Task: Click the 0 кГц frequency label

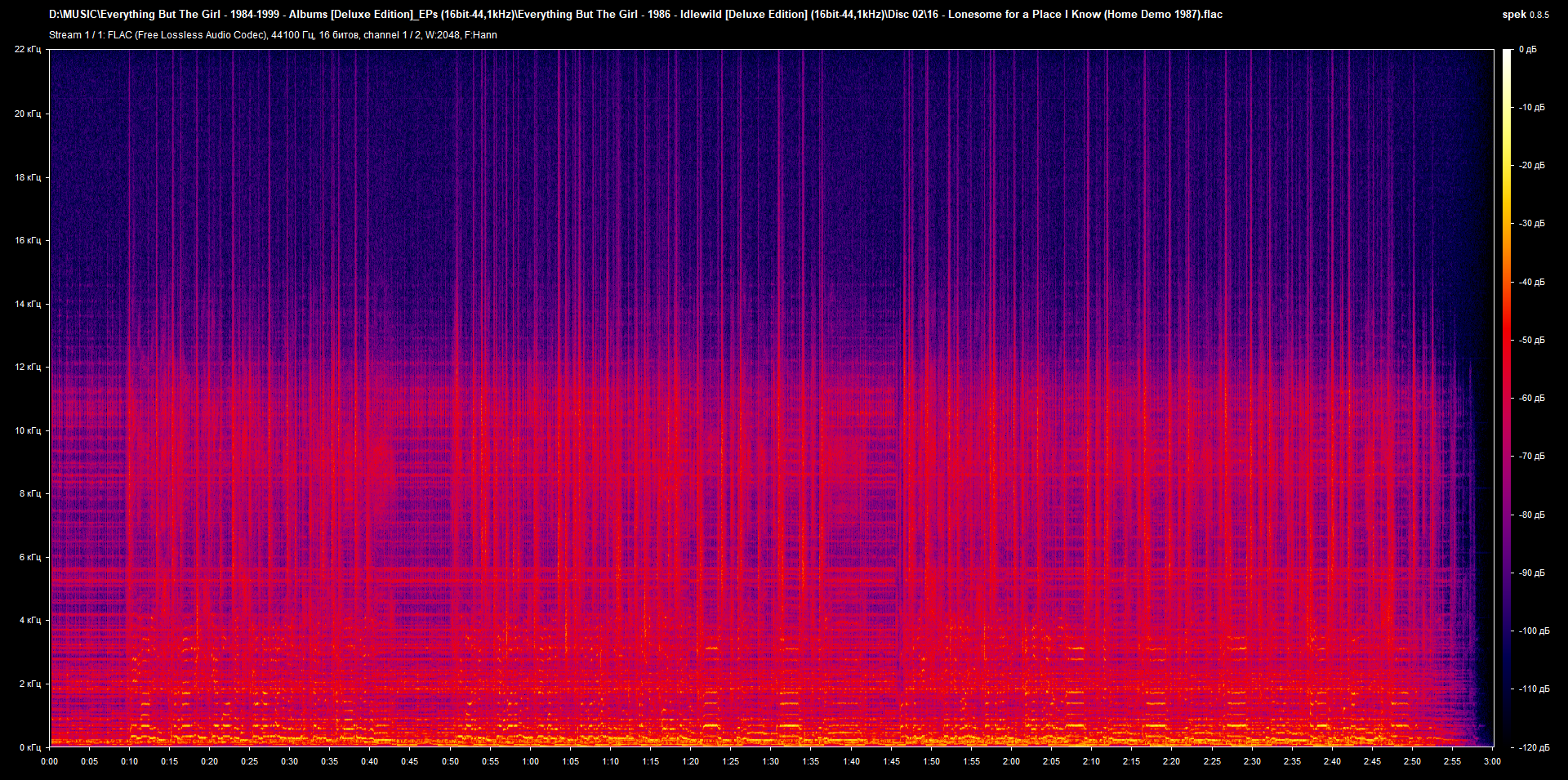Action: click(x=30, y=747)
